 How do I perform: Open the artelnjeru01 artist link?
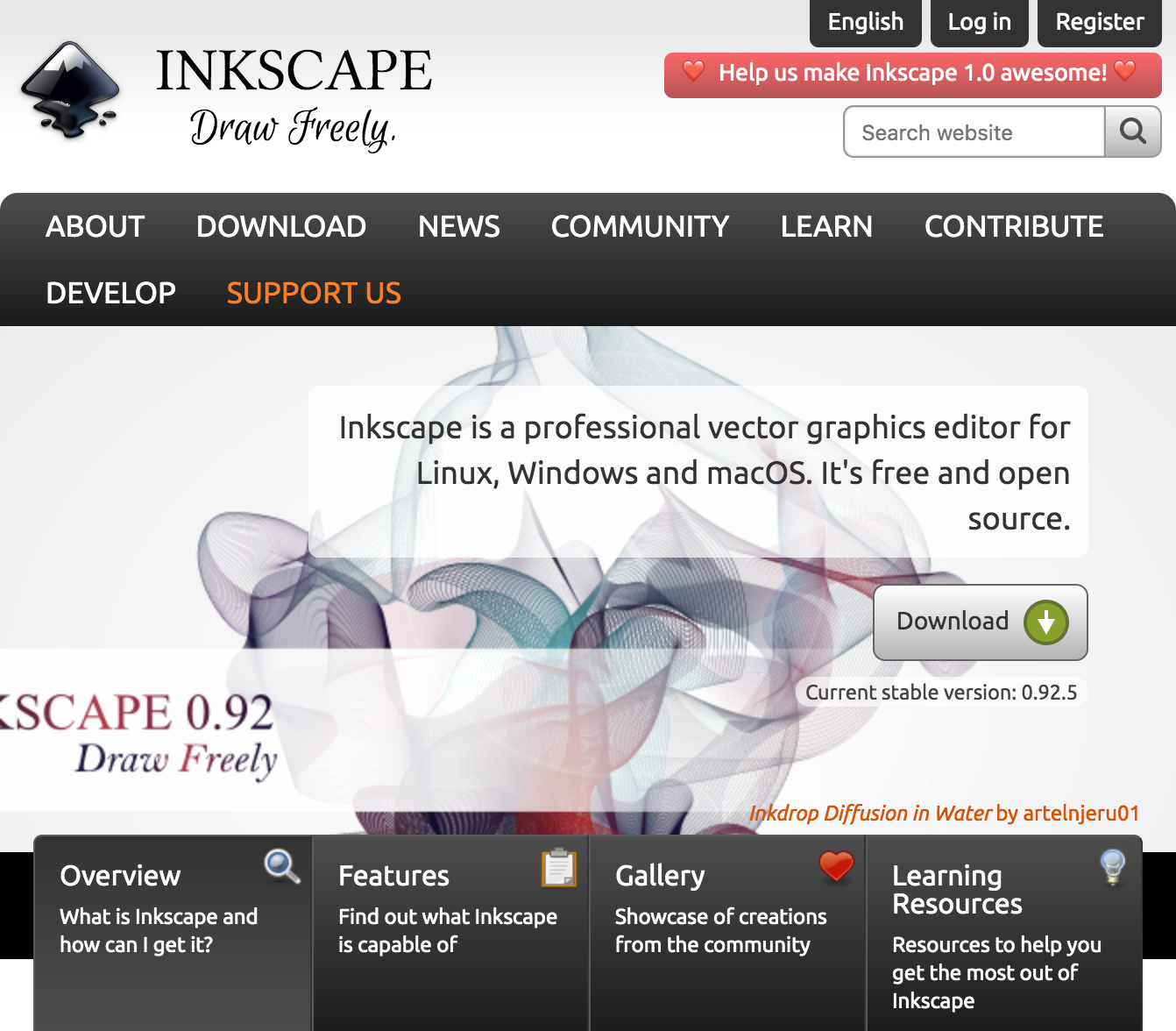(1080, 813)
